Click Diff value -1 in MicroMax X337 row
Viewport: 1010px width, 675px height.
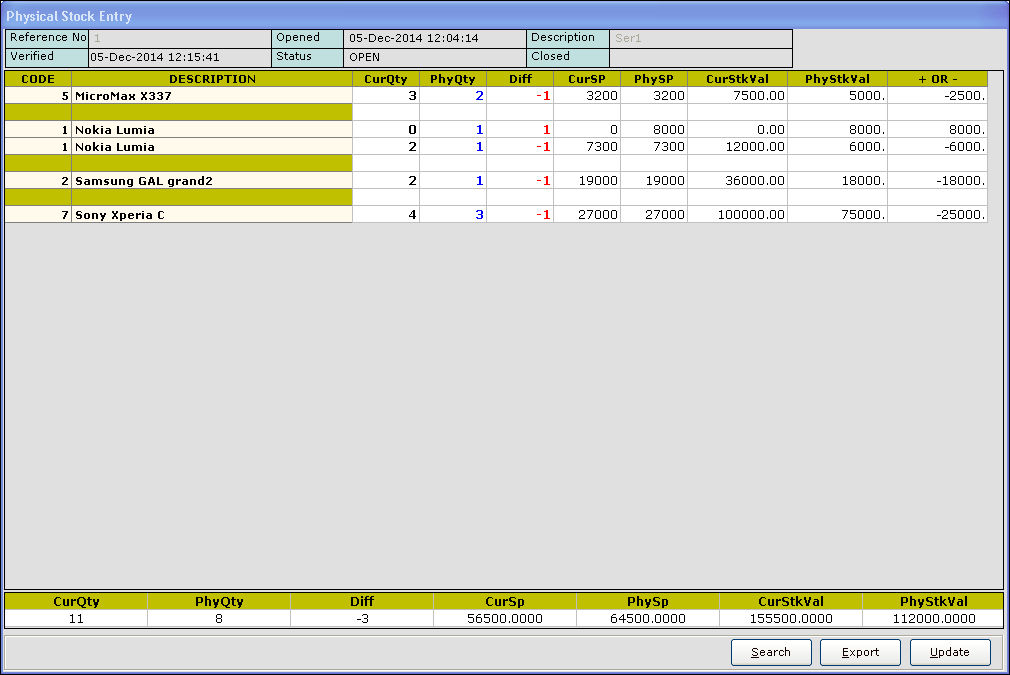pyautogui.click(x=520, y=96)
